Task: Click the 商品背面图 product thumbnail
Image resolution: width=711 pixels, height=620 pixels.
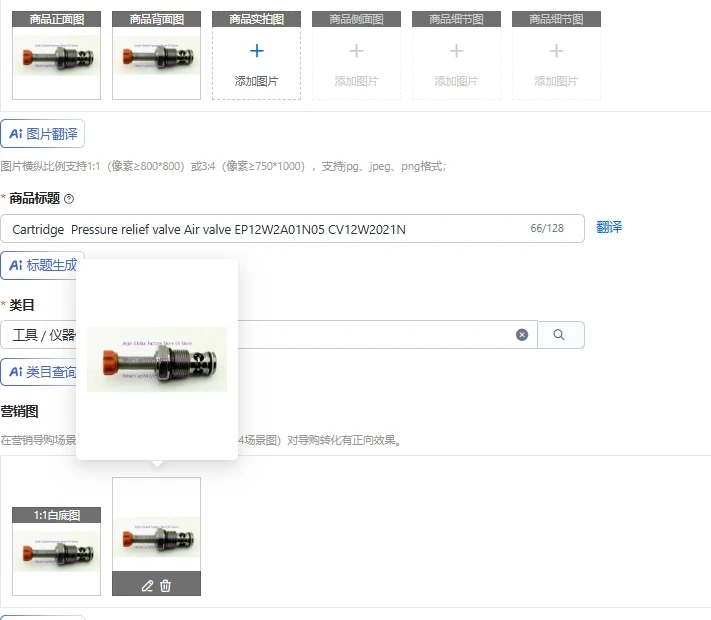Action: (x=156, y=55)
